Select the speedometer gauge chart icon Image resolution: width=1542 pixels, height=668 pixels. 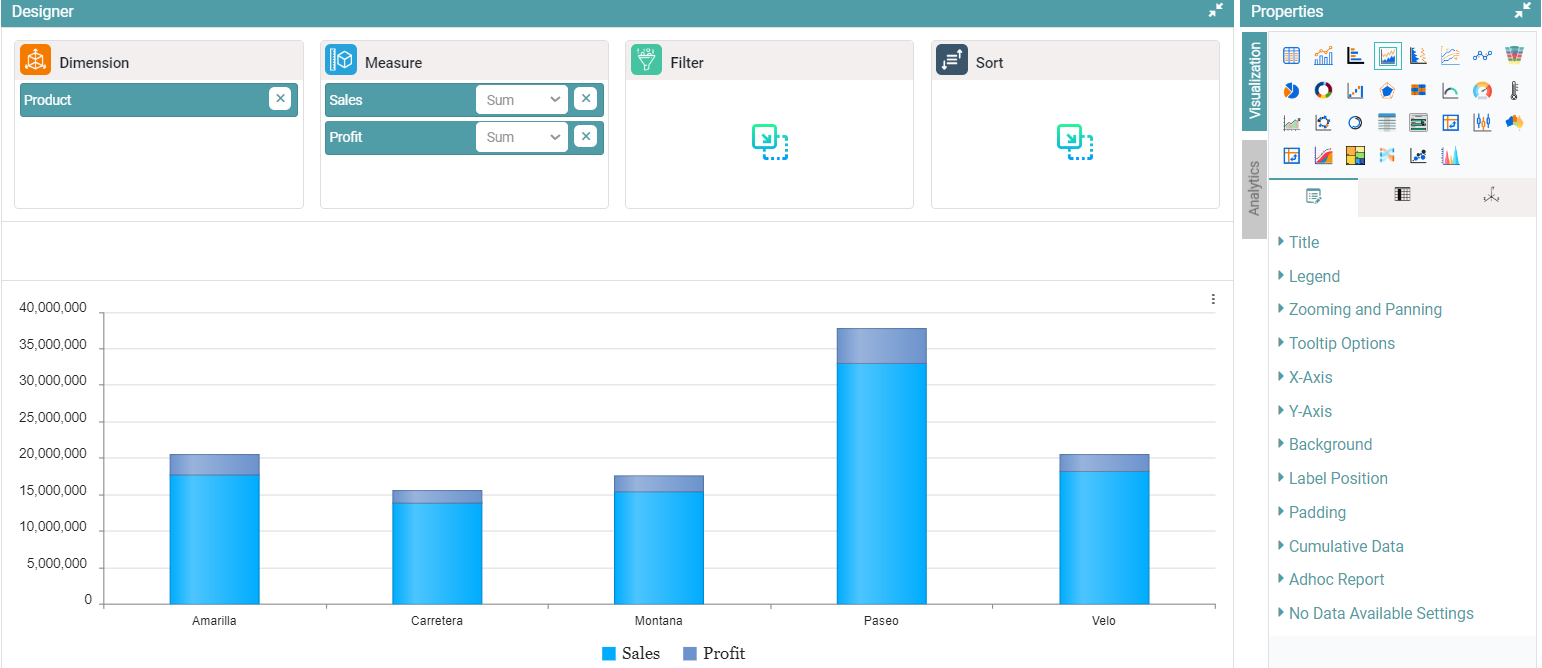pyautogui.click(x=1482, y=91)
